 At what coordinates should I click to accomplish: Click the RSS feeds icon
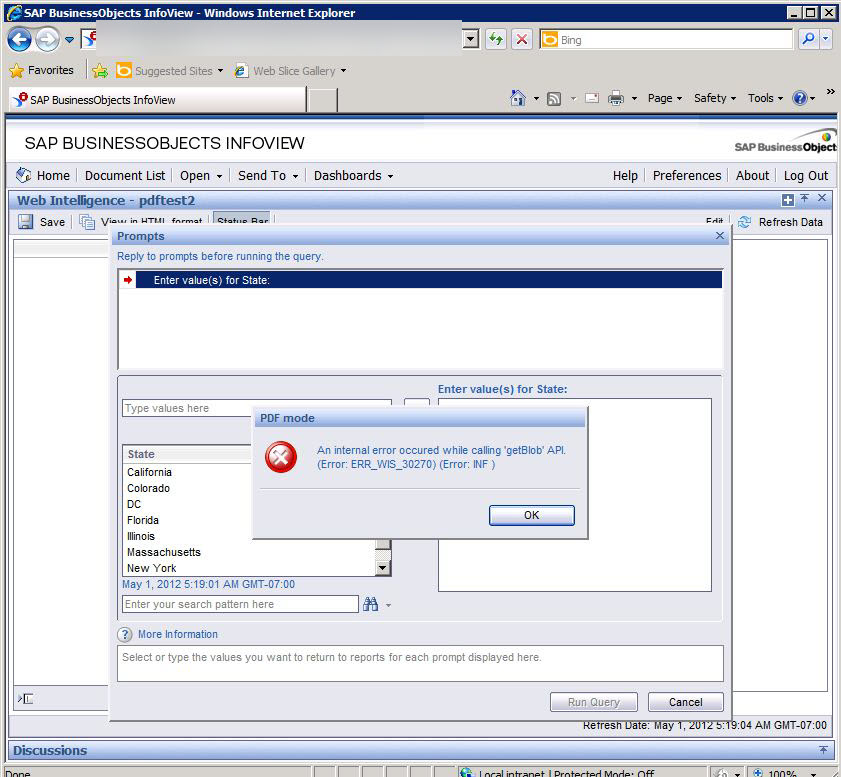[x=554, y=99]
